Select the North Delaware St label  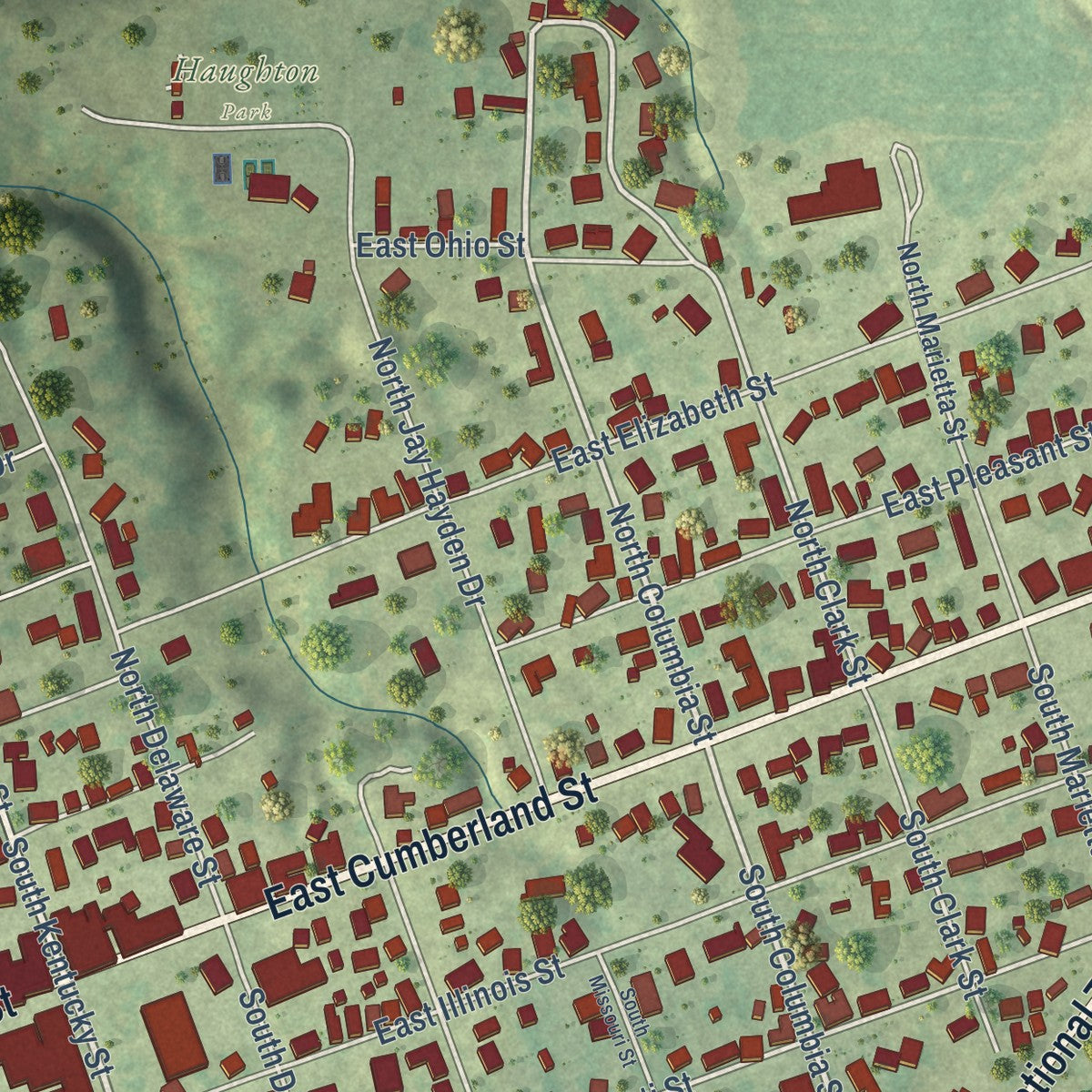[165, 766]
